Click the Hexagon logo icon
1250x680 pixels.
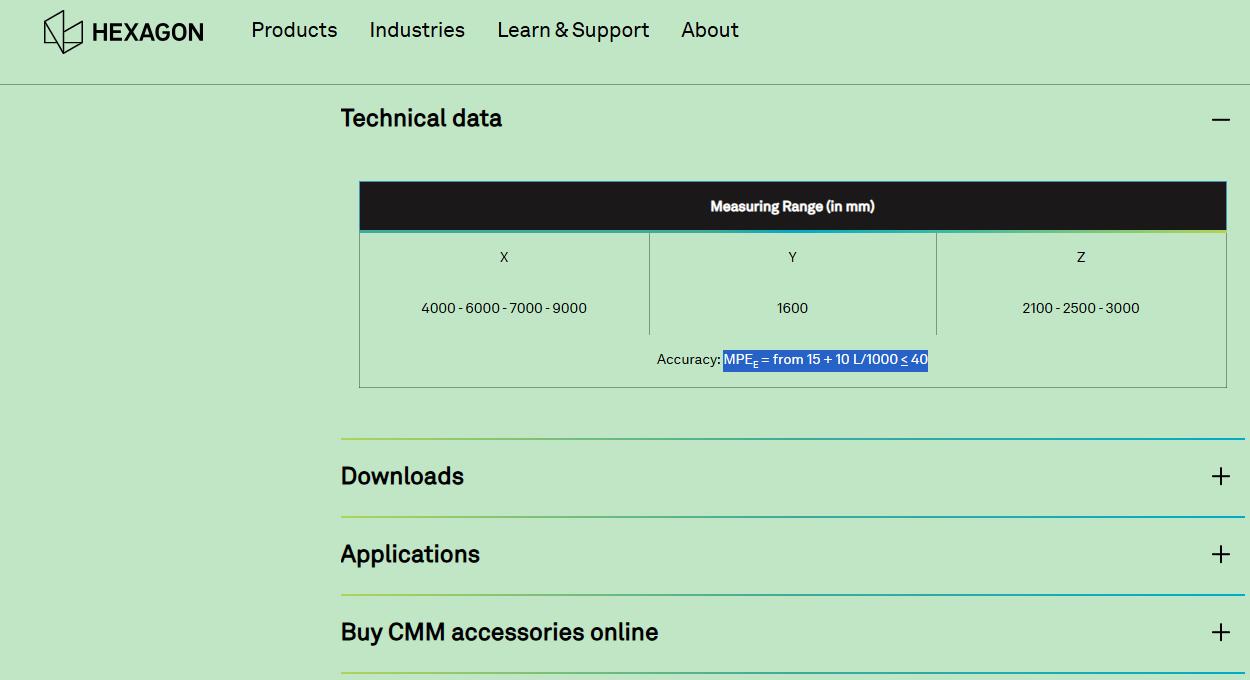[x=63, y=32]
